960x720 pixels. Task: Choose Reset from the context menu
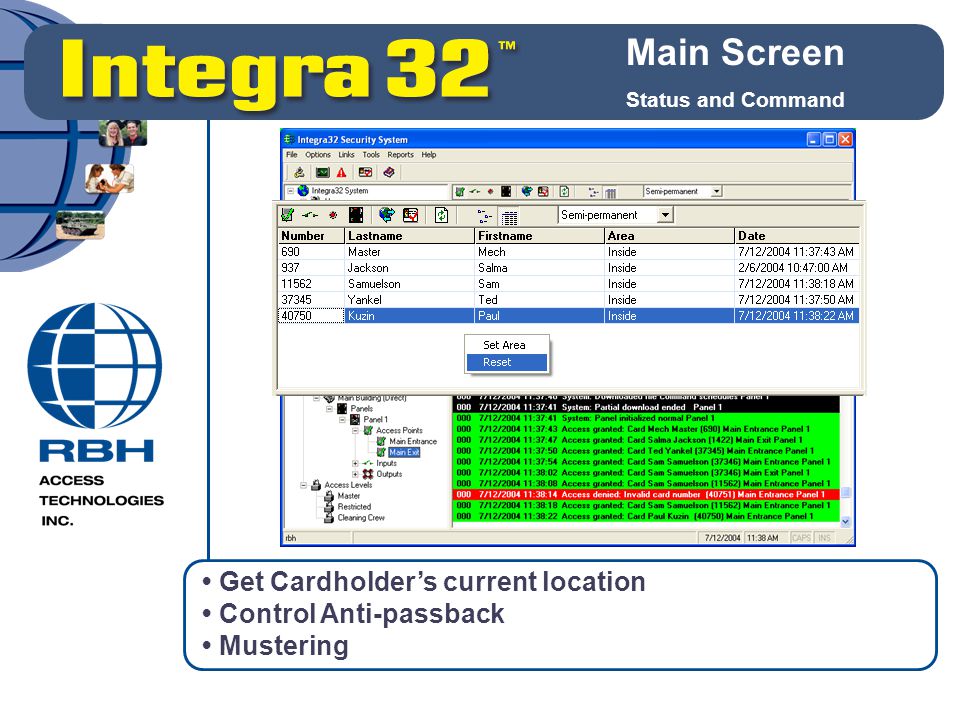click(507, 362)
